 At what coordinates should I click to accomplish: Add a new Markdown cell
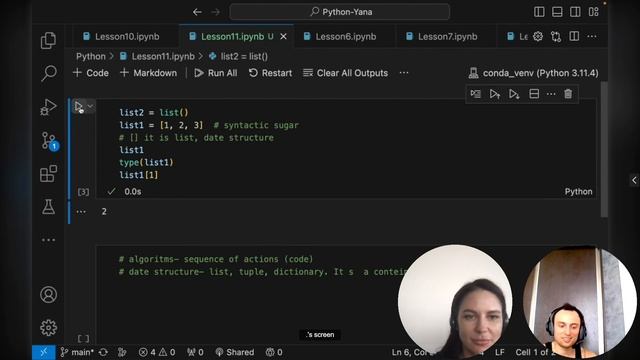click(149, 73)
